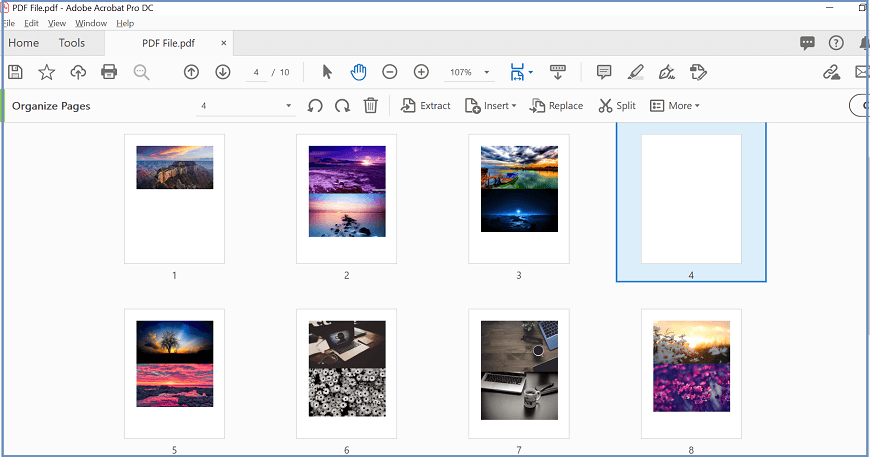870x457 pixels.
Task: Select page 6 thumbnail
Action: click(x=347, y=373)
